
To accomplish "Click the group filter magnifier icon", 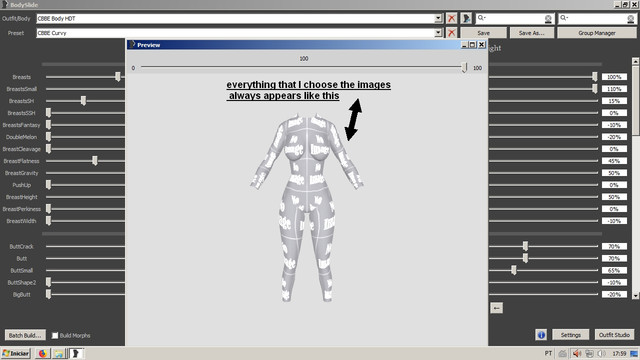I will tap(564, 18).
